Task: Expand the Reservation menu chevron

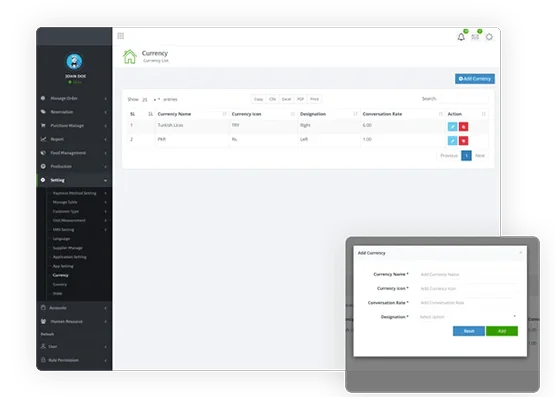Action: pos(105,112)
